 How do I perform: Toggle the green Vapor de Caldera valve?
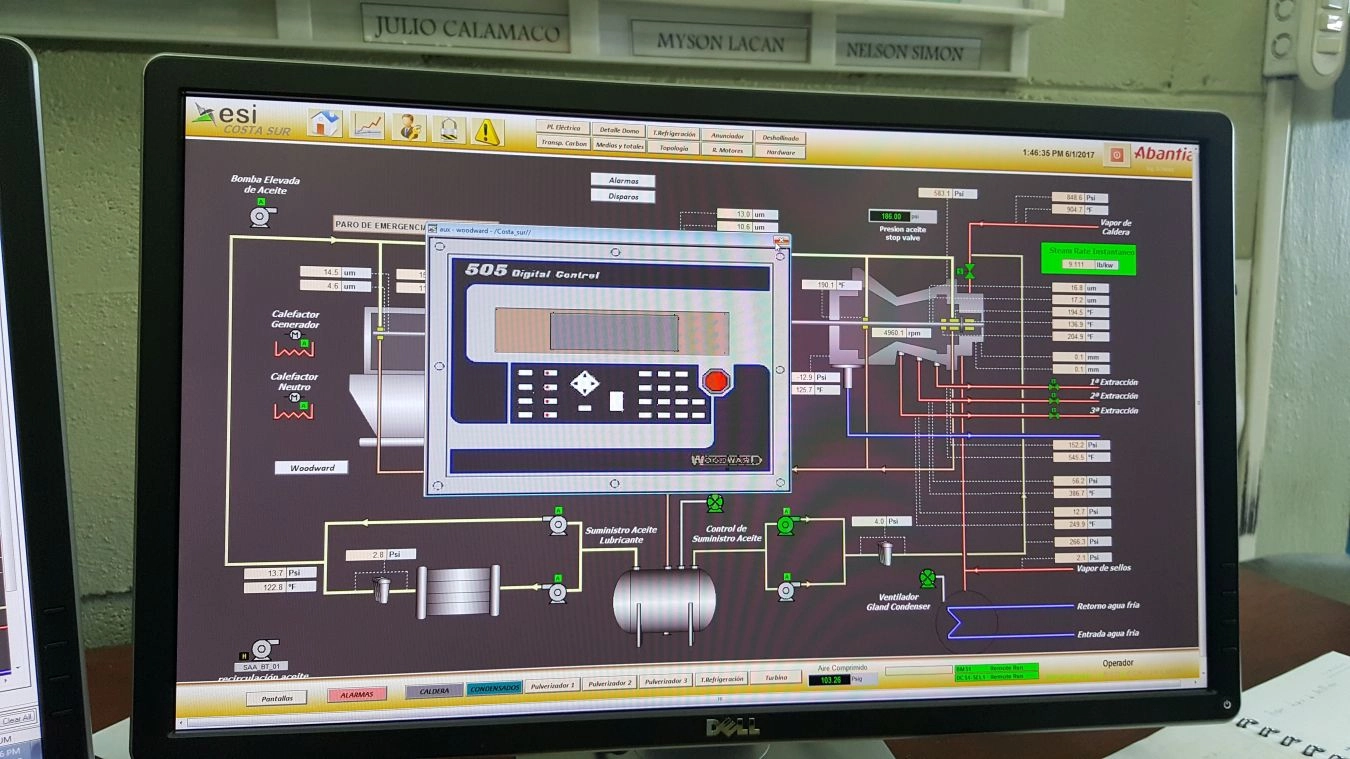point(968,271)
